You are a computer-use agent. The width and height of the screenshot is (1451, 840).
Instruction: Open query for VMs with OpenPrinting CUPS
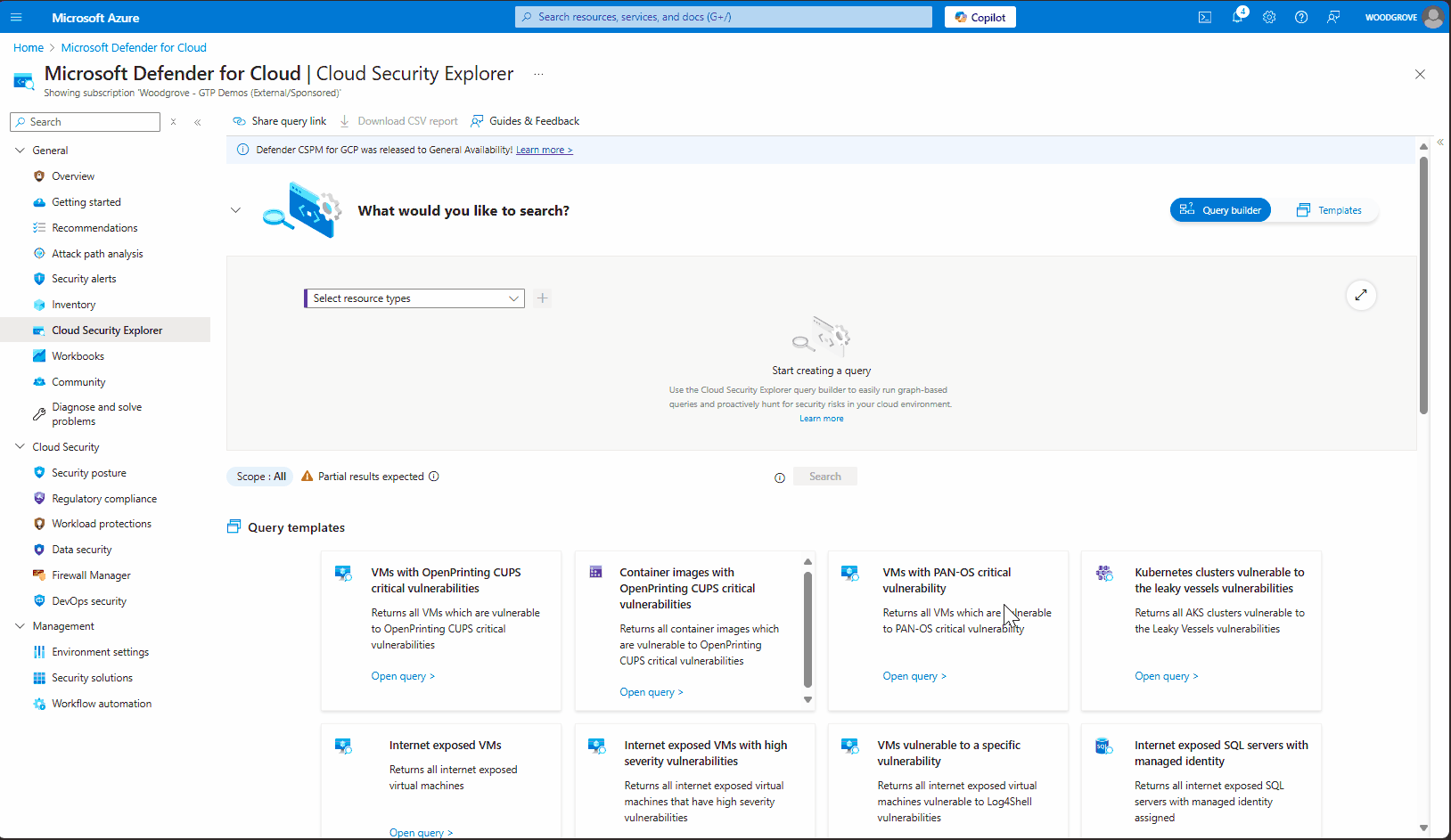point(403,676)
